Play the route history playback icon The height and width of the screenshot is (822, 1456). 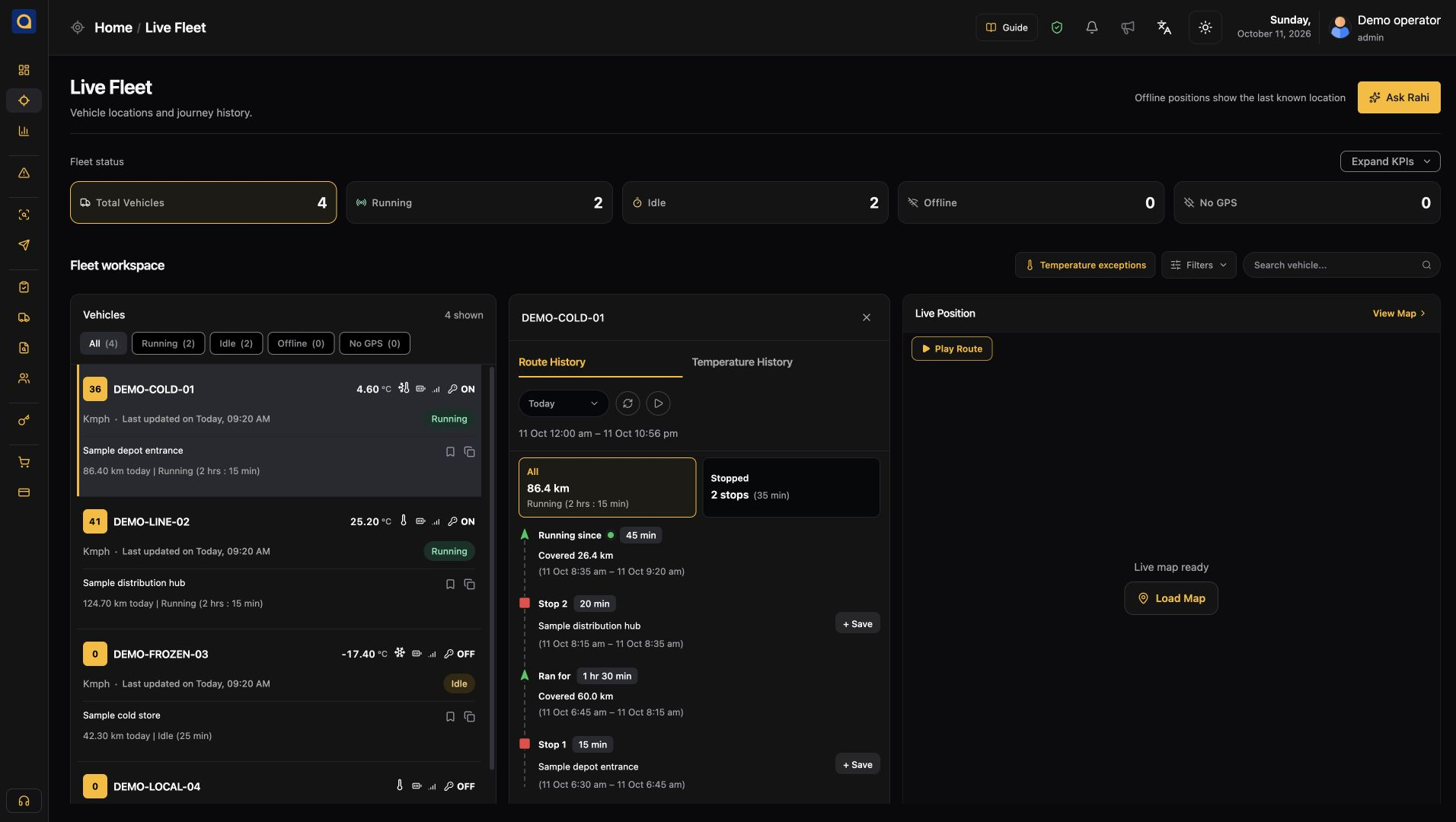658,403
